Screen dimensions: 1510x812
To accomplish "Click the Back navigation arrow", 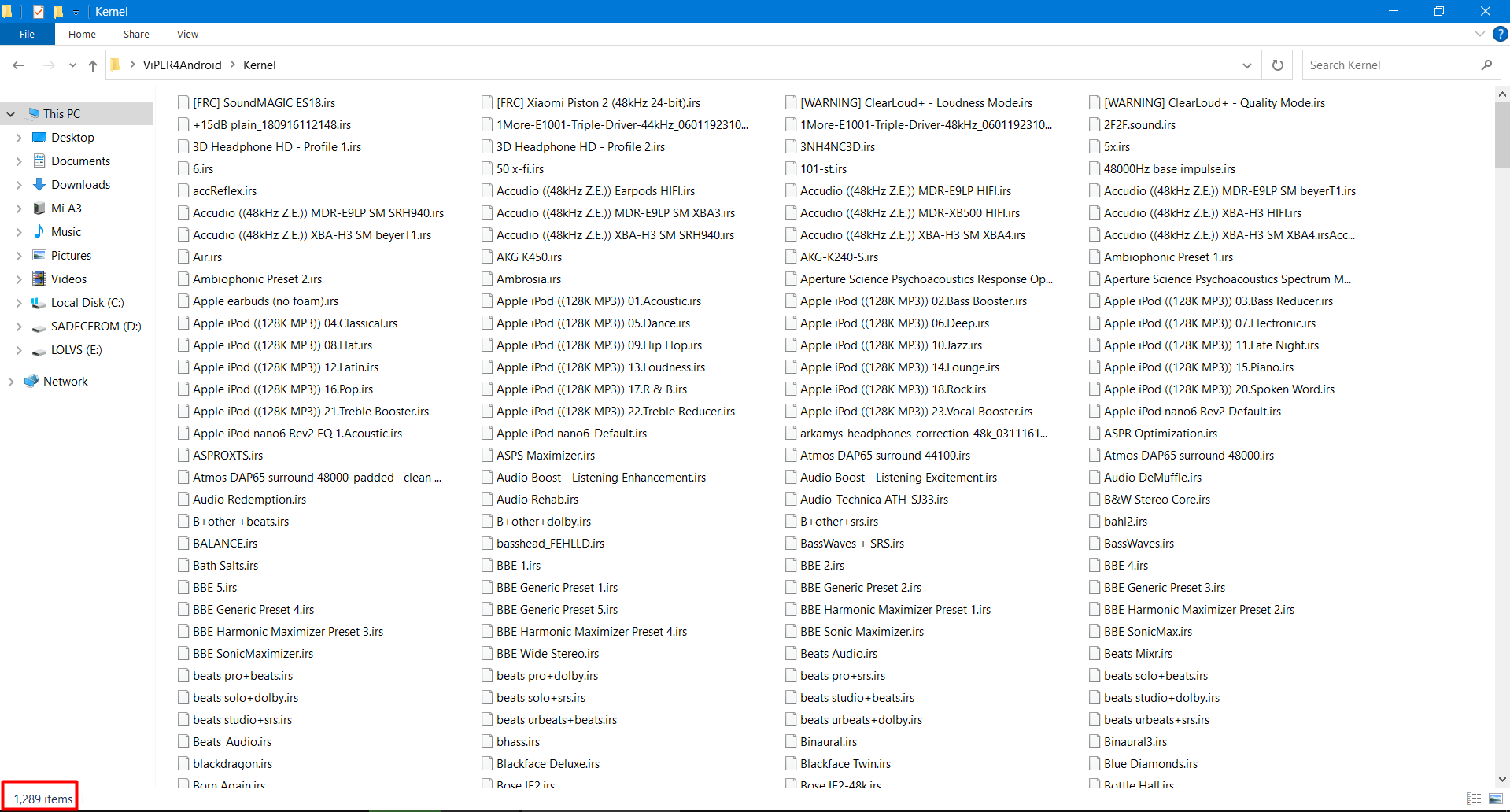I will [x=19, y=65].
